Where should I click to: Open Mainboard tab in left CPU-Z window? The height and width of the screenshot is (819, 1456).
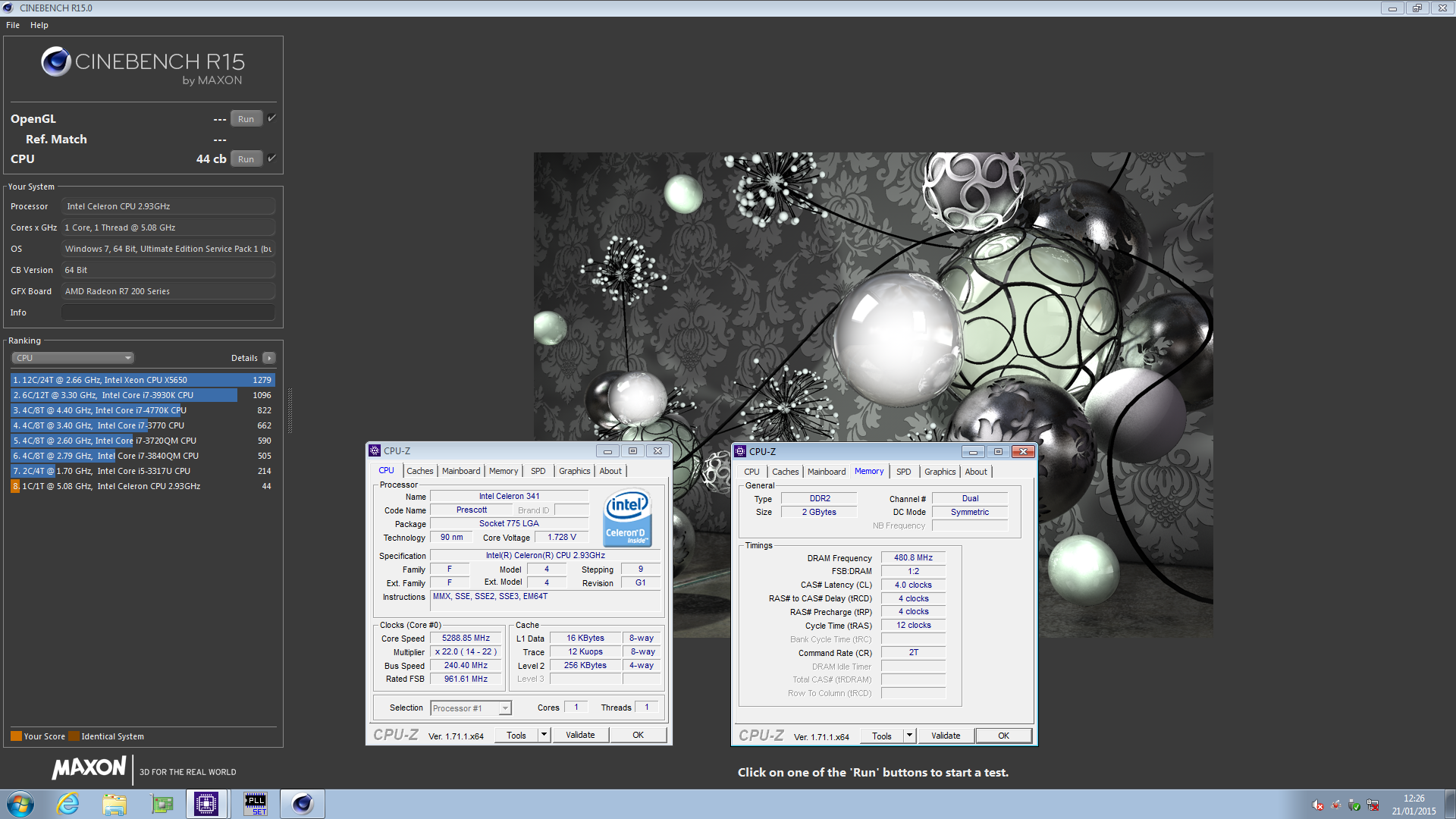pyautogui.click(x=461, y=471)
